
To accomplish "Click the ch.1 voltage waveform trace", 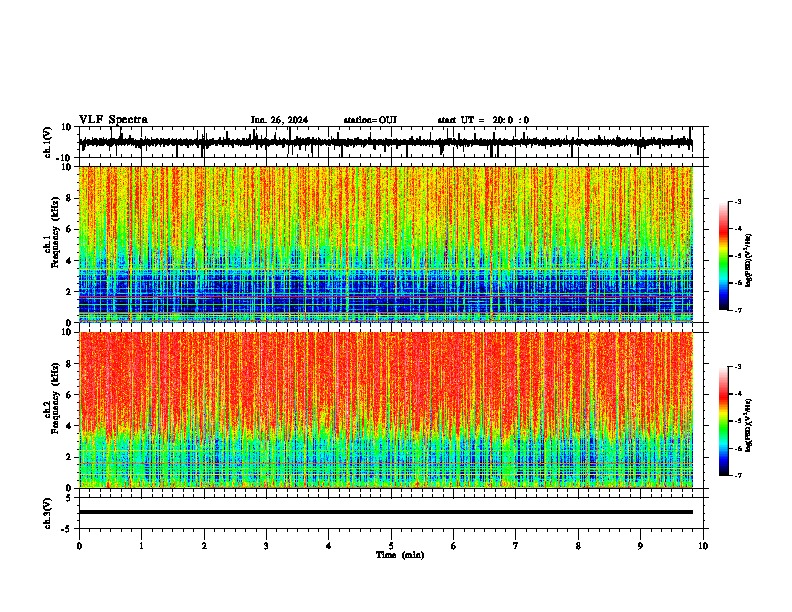I will pos(385,142).
